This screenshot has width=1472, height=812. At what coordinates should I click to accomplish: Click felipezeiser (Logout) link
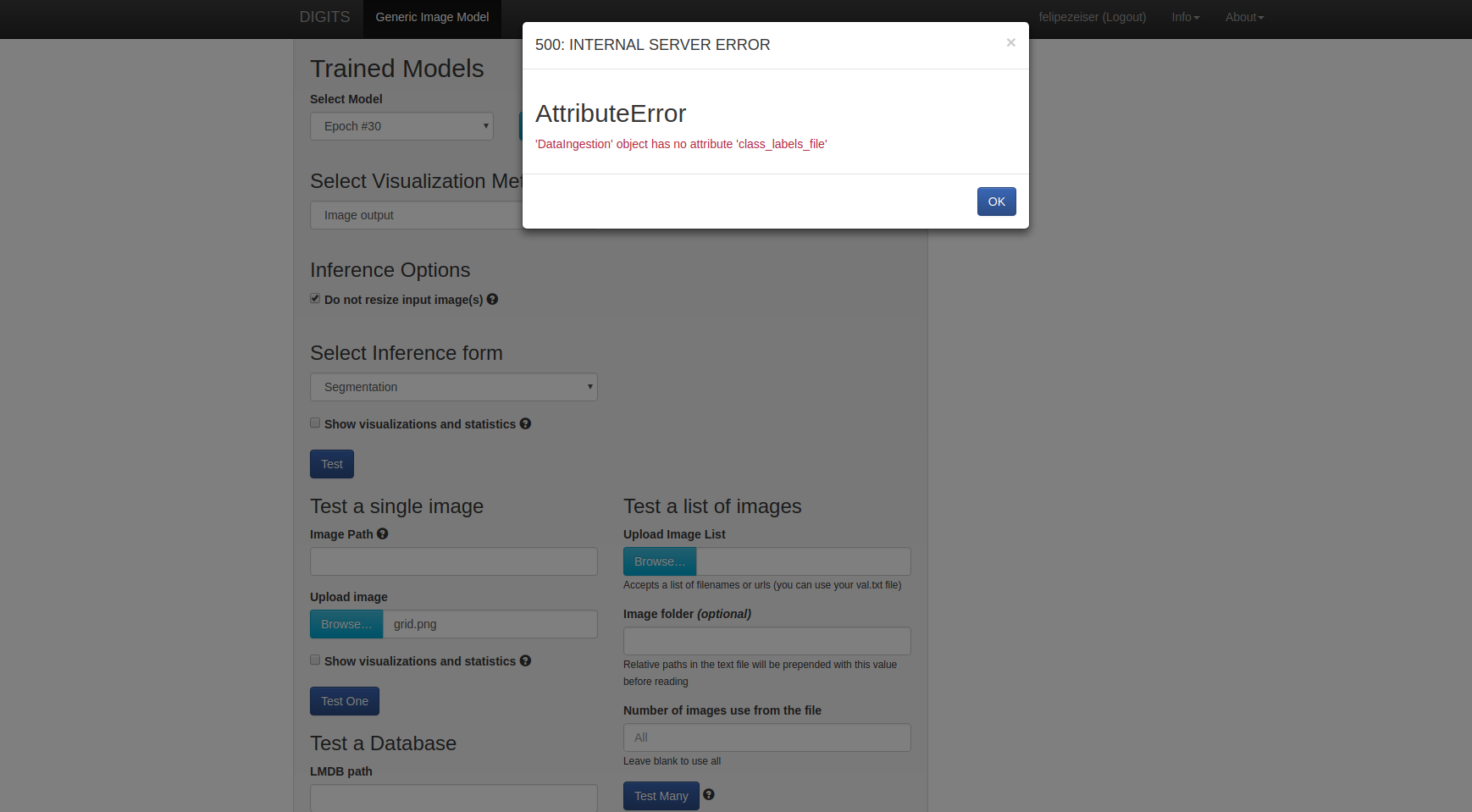tap(1093, 17)
